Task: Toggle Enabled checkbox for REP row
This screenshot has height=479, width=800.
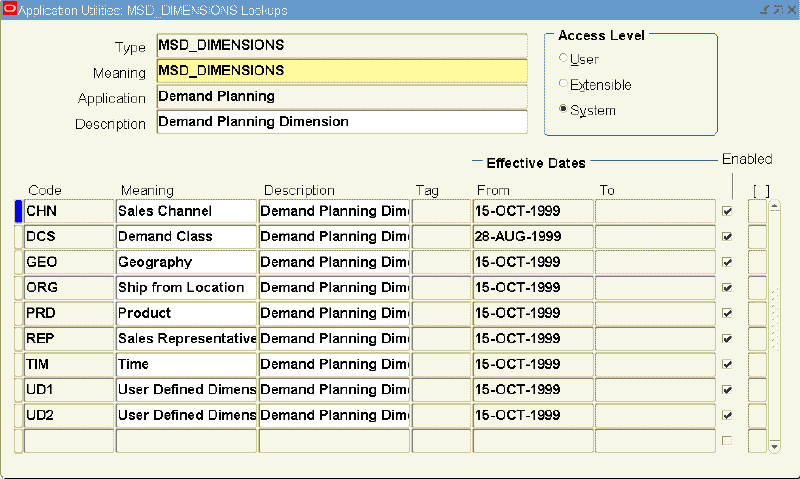Action: click(x=727, y=339)
